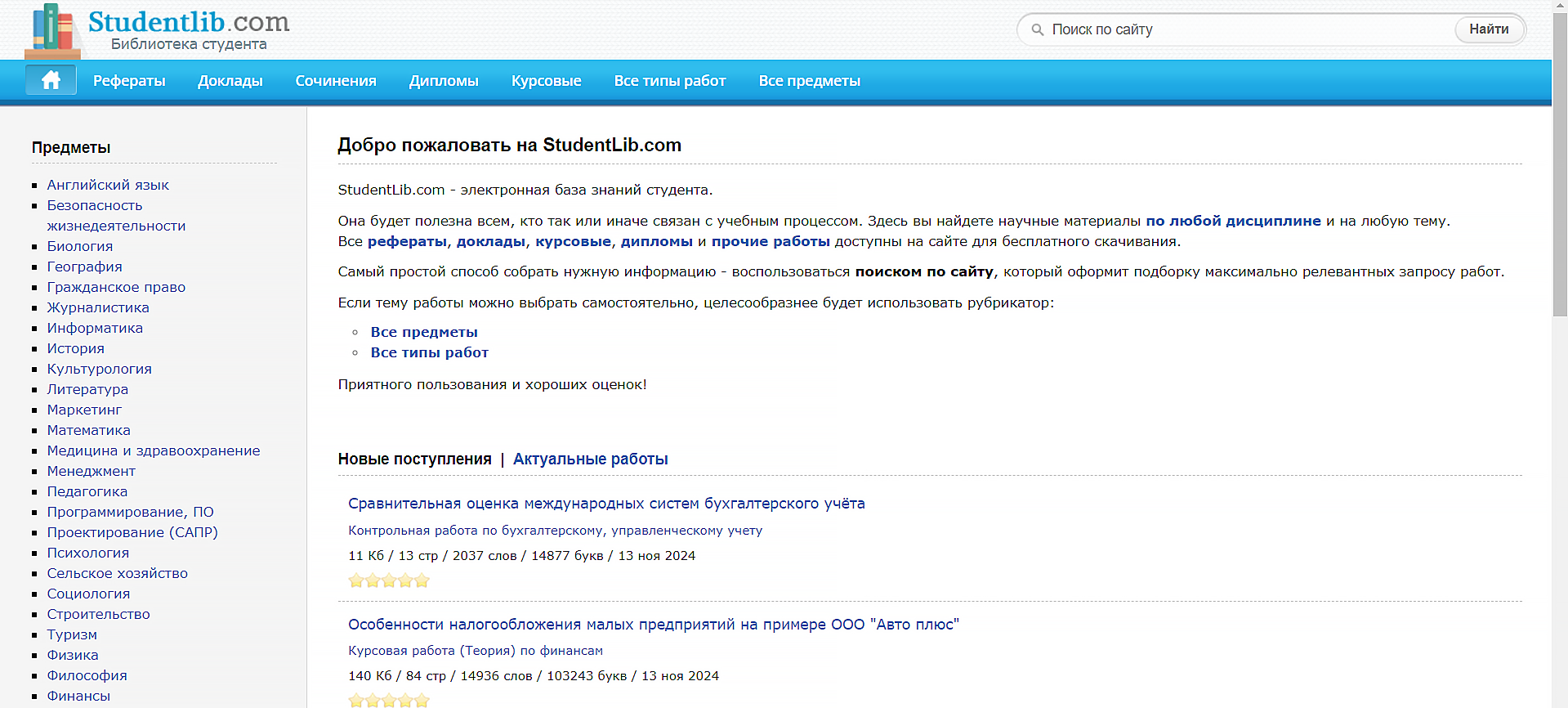This screenshot has width=1568, height=708.
Task: Click star rating under Особенности налогообложения work
Action: pyautogui.click(x=389, y=701)
